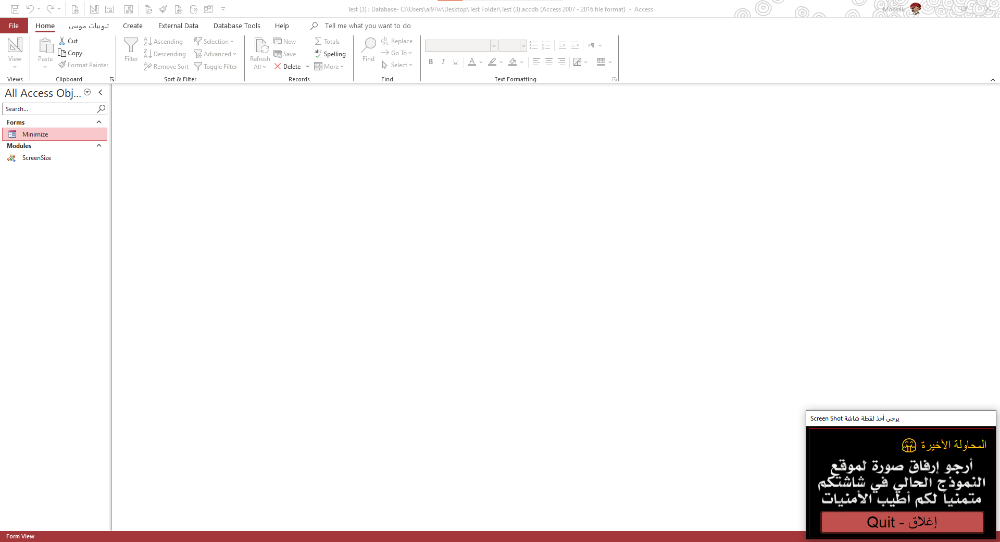
Task: Click the Cut scissors command
Action: 68,41
